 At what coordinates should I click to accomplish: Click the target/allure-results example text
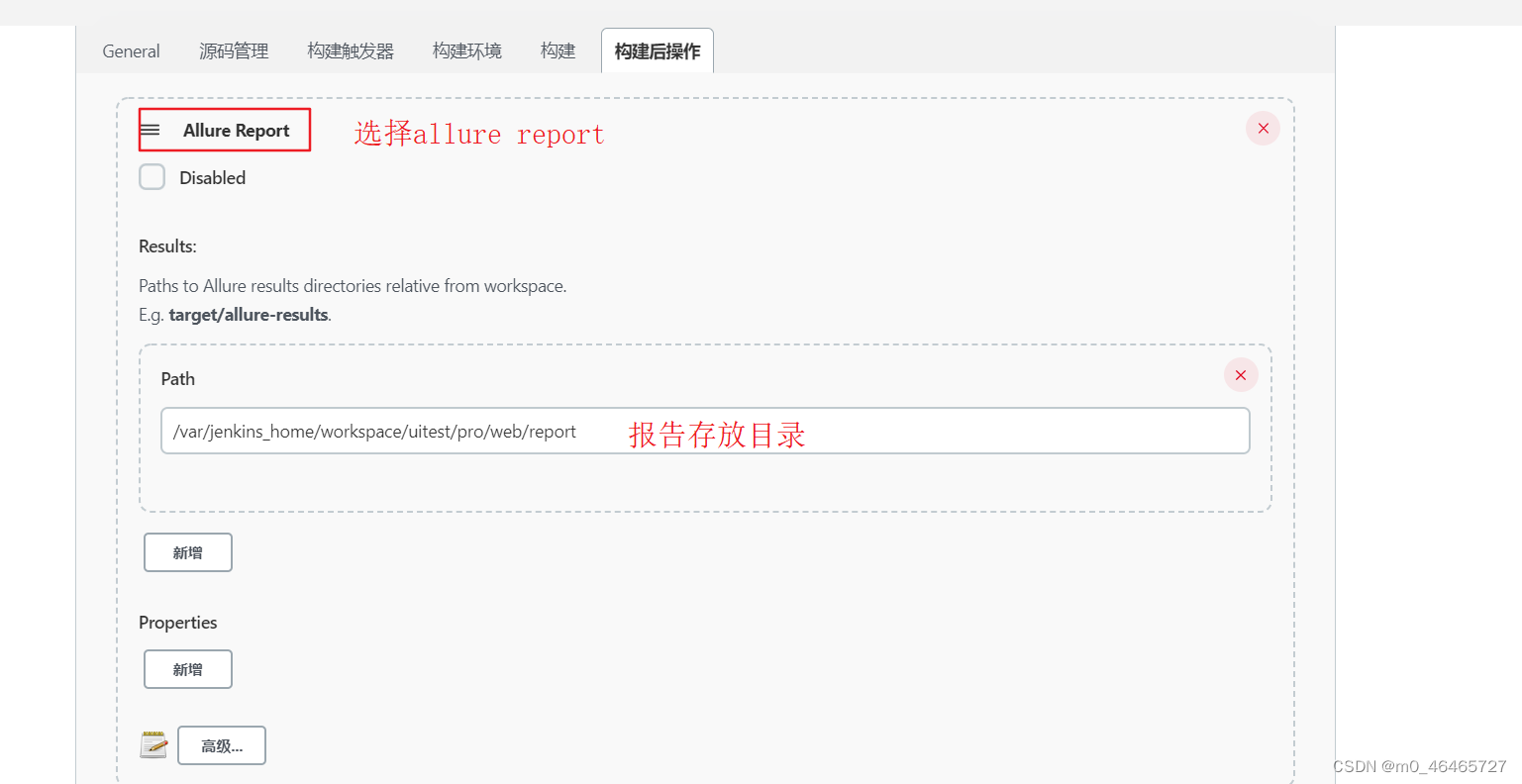(x=249, y=315)
